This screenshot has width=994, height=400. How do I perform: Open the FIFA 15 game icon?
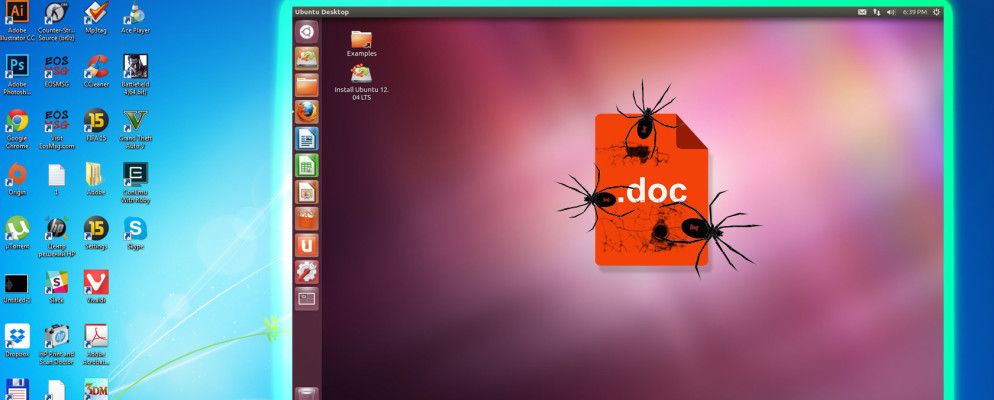pyautogui.click(x=96, y=124)
